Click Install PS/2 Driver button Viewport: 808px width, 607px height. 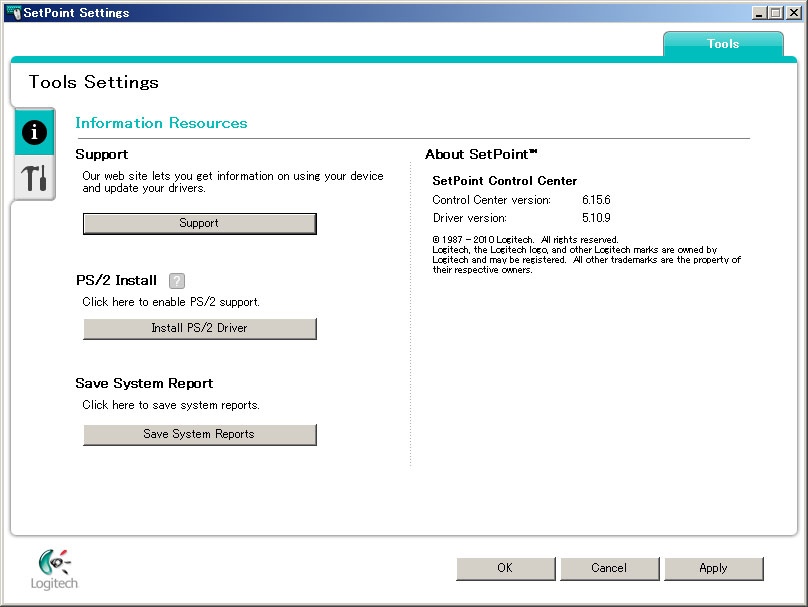pyautogui.click(x=199, y=328)
